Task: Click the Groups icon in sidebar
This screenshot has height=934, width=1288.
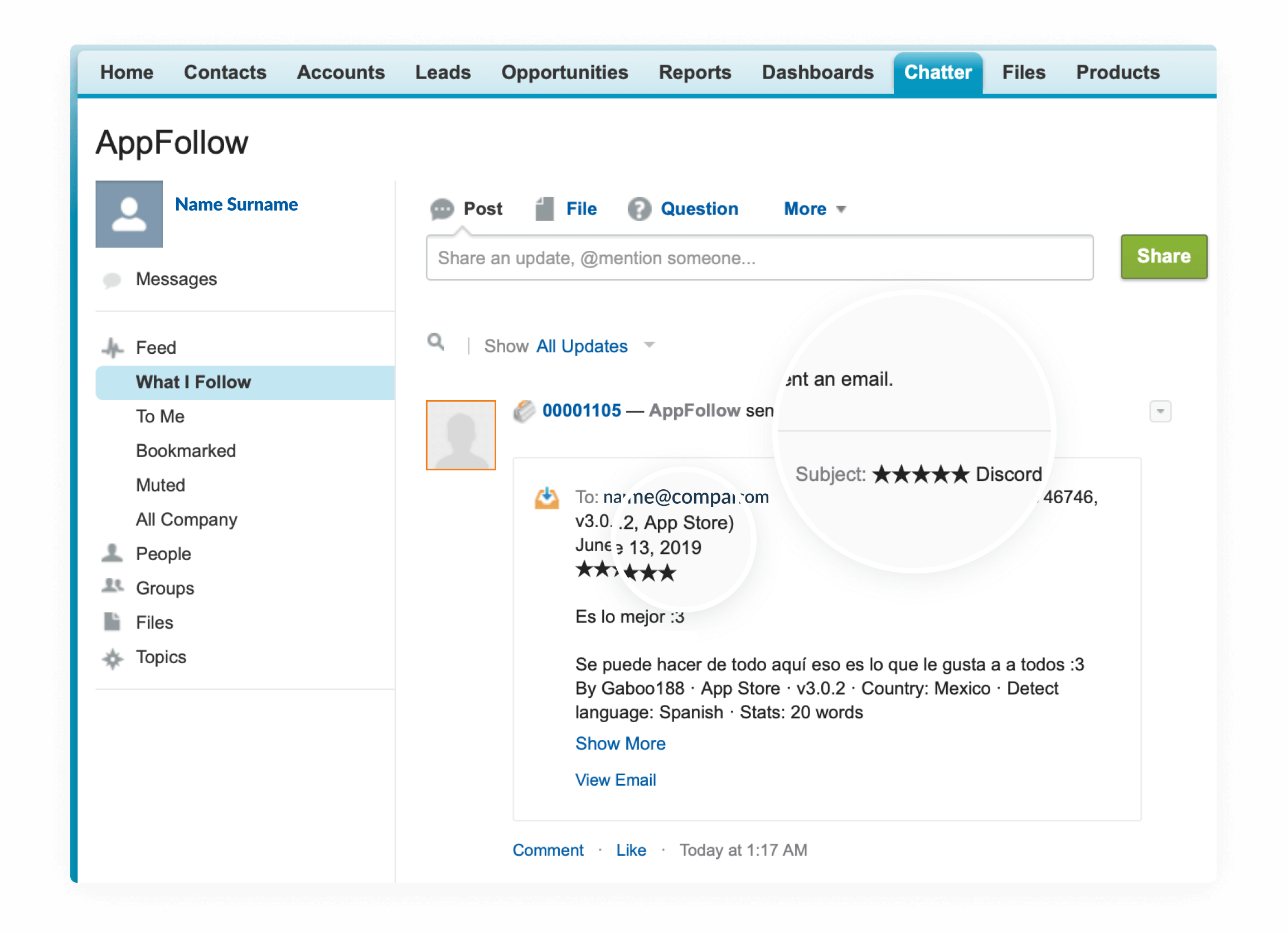Action: tap(113, 586)
